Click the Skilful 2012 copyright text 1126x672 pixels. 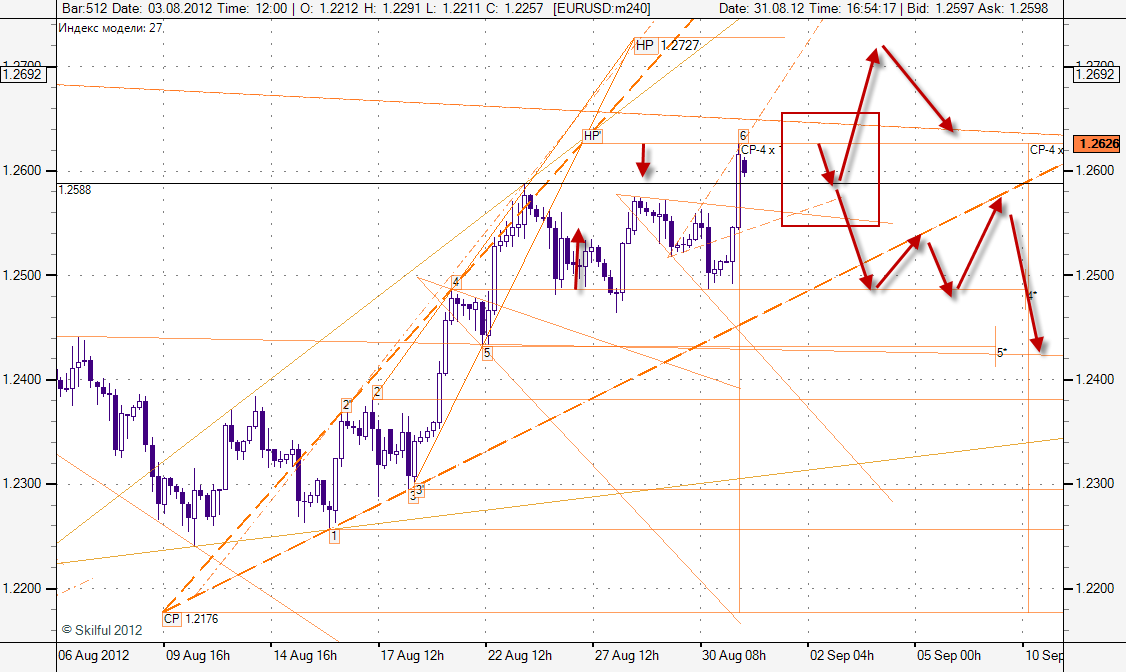click(101, 630)
